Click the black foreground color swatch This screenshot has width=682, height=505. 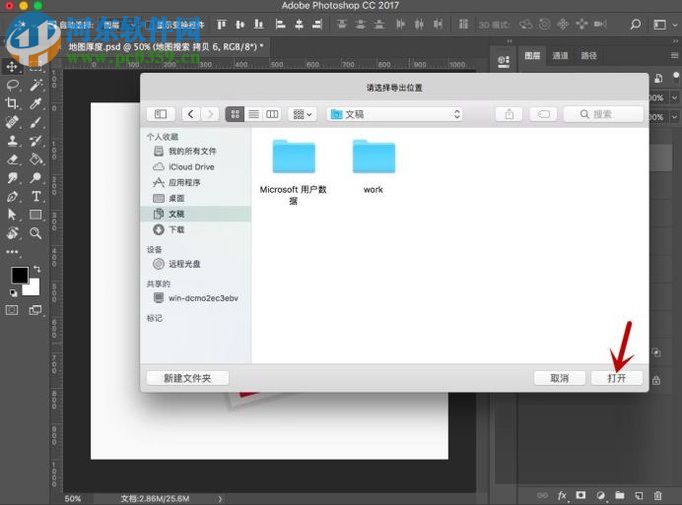(x=20, y=275)
